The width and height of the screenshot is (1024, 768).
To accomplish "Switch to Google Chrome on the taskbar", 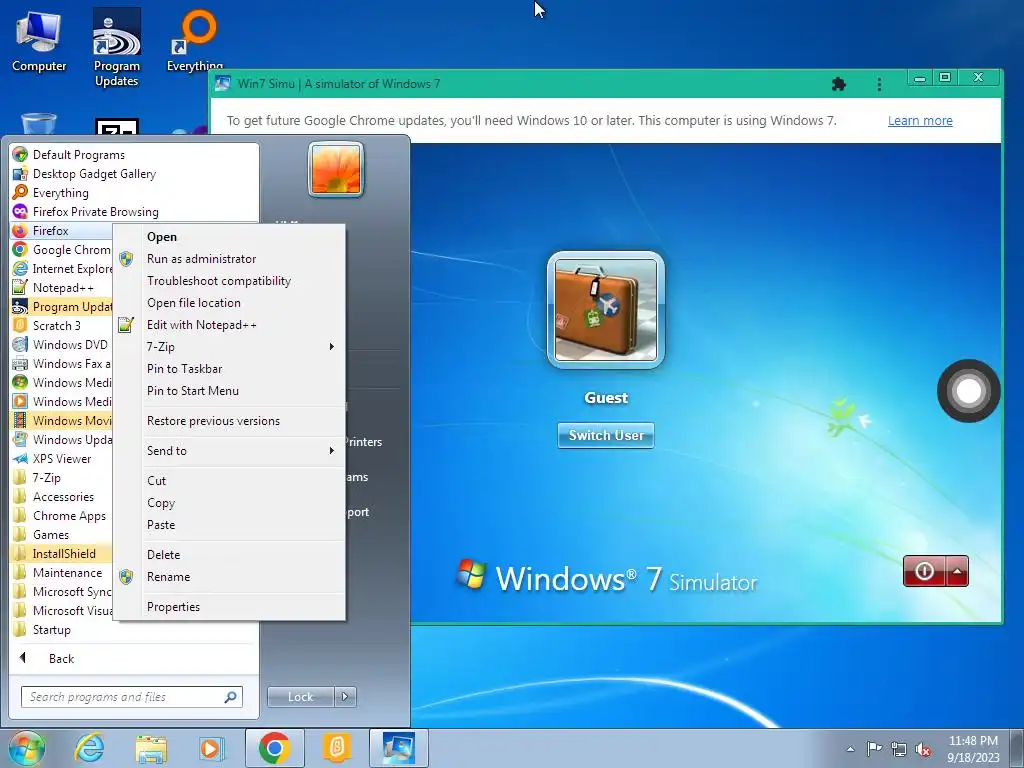I will (x=274, y=748).
